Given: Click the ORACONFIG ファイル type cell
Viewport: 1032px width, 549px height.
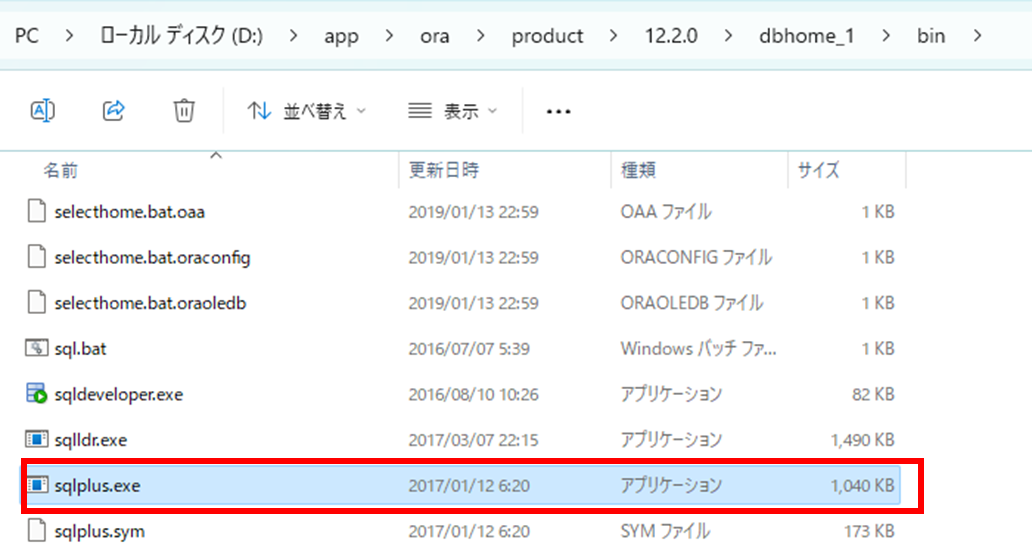Looking at the screenshot, I should pyautogui.click(x=696, y=257).
